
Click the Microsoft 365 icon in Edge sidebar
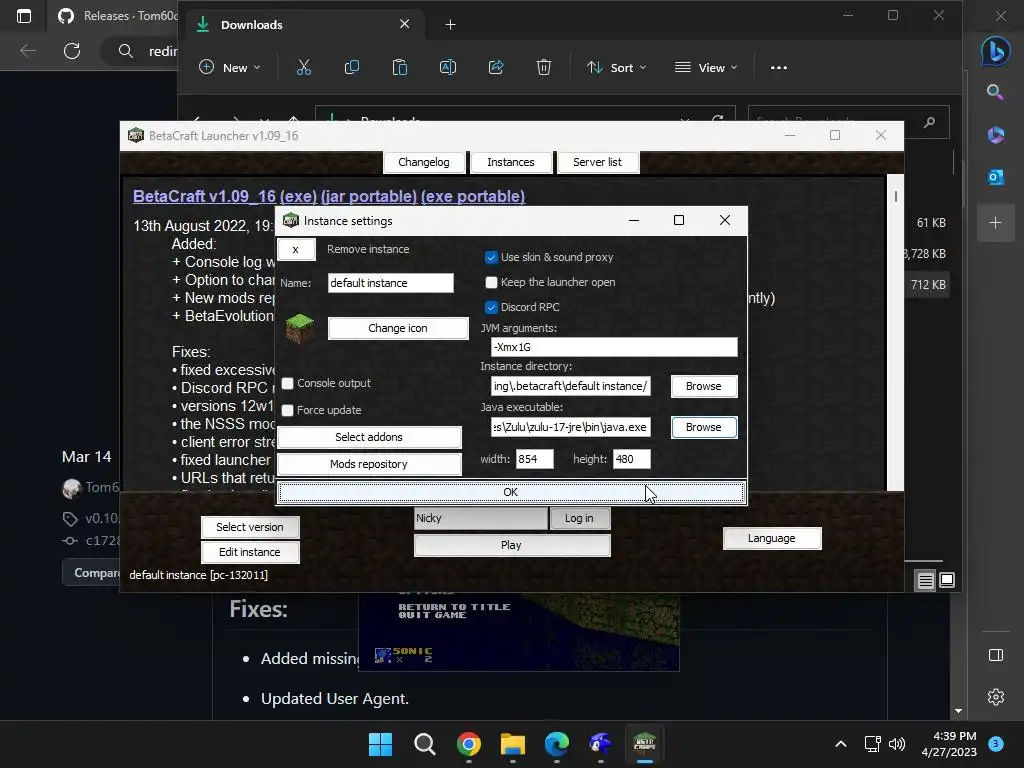(x=995, y=135)
